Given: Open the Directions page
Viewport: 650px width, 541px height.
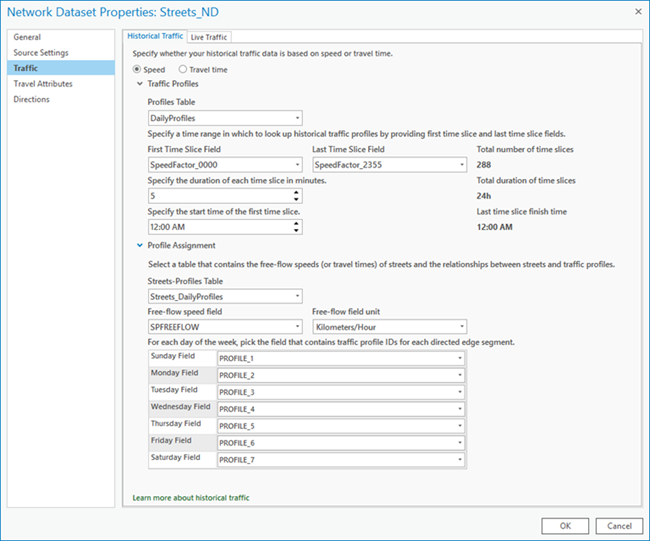Looking at the screenshot, I should tap(31, 99).
